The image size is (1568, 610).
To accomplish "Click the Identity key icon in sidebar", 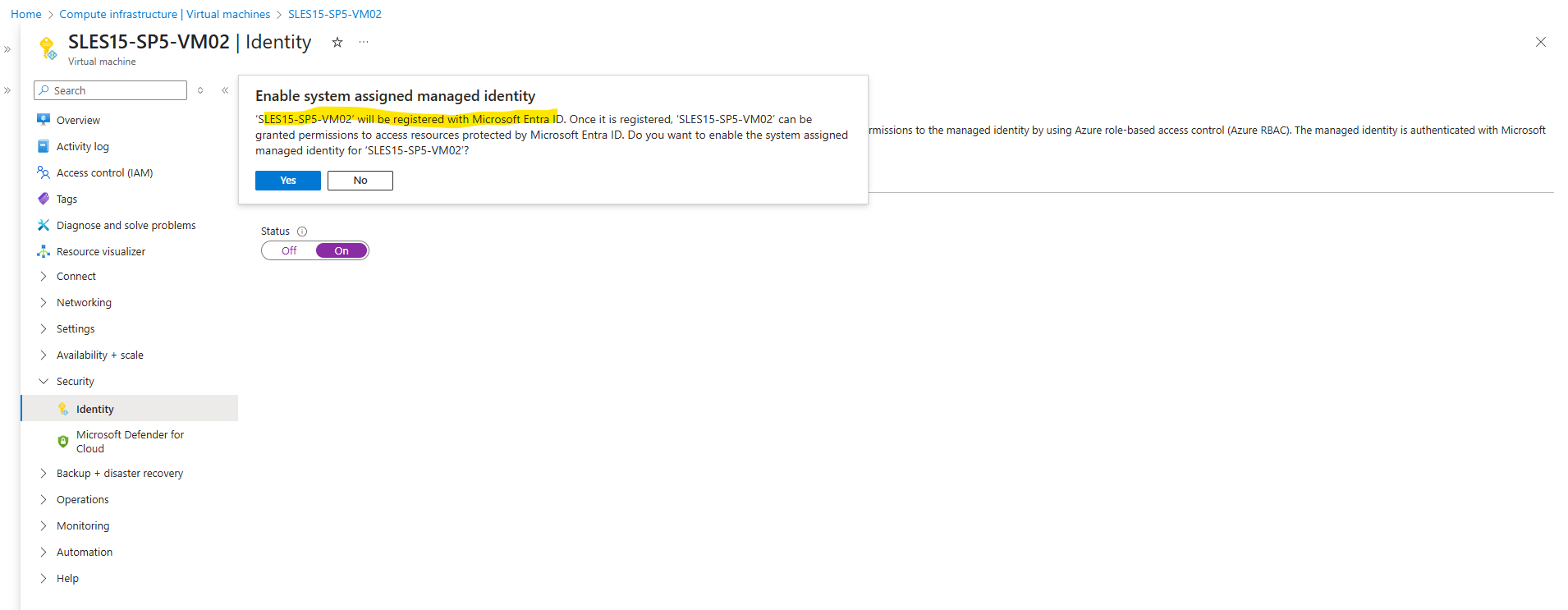I will click(x=63, y=409).
